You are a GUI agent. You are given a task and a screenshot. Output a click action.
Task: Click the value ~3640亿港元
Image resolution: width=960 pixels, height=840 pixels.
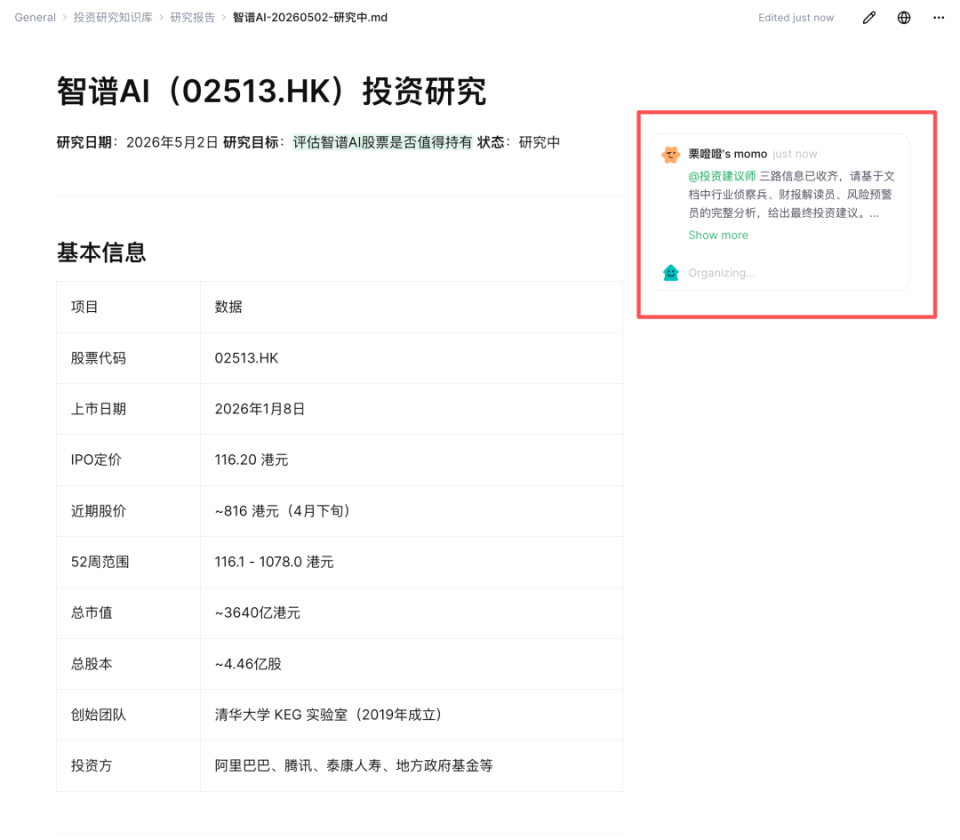coord(257,613)
